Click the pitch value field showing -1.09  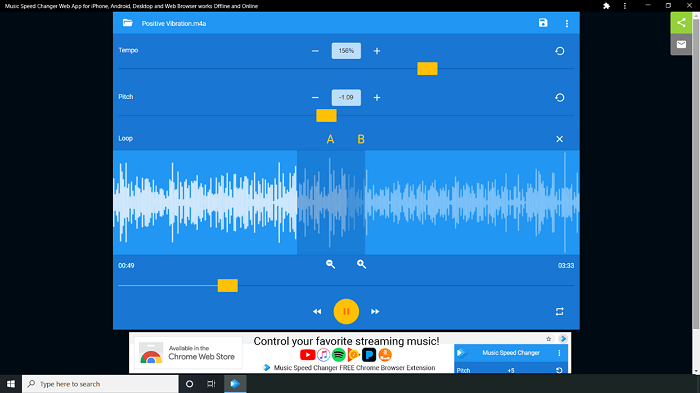coord(346,97)
